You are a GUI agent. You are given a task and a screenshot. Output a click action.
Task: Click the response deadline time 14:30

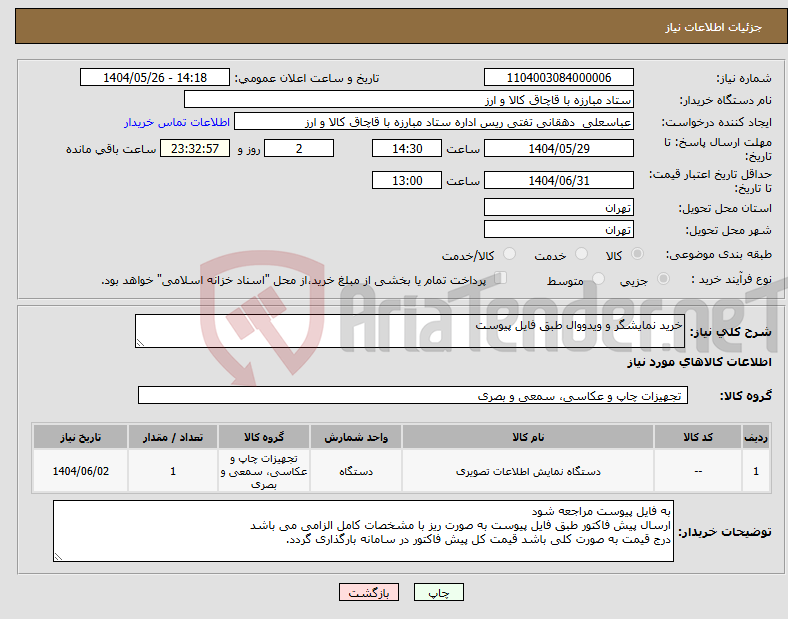coord(407,148)
